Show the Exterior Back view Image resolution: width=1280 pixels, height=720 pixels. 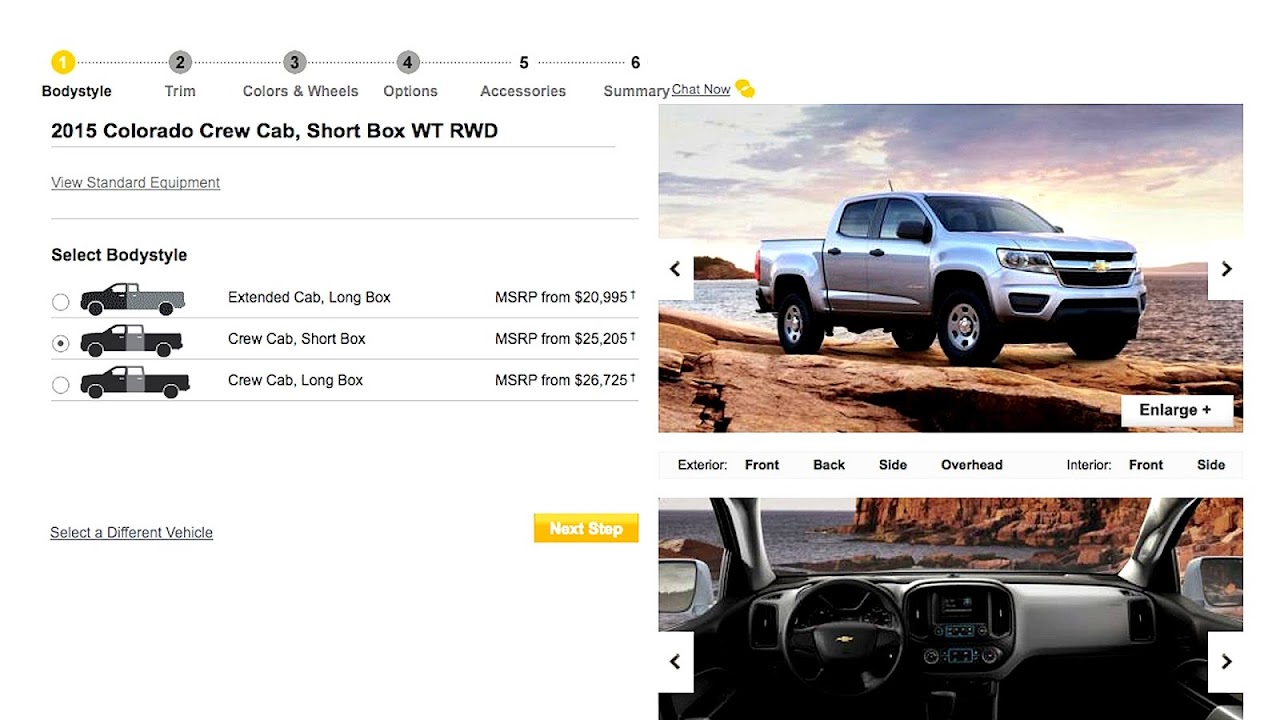[829, 465]
